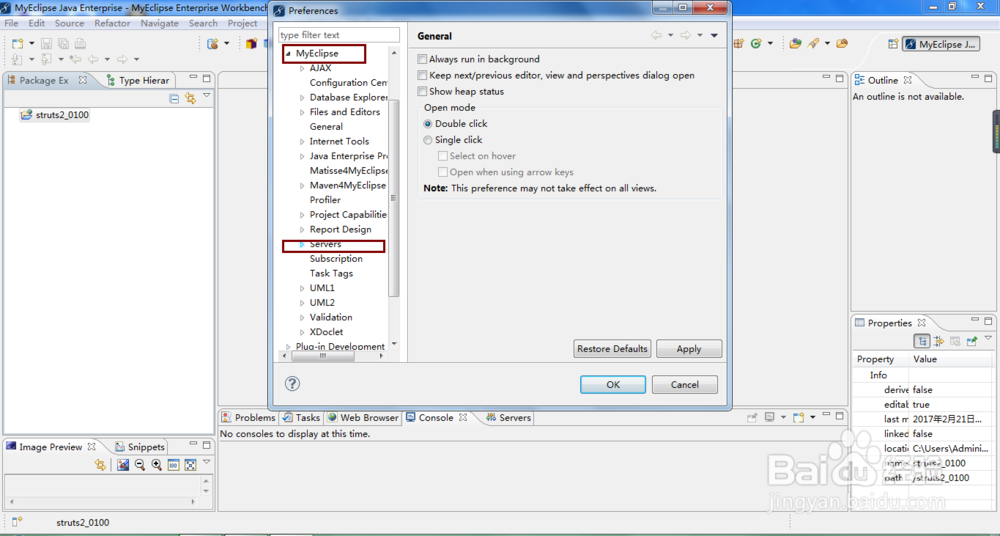Expand Database Explorer tree node

[302, 98]
